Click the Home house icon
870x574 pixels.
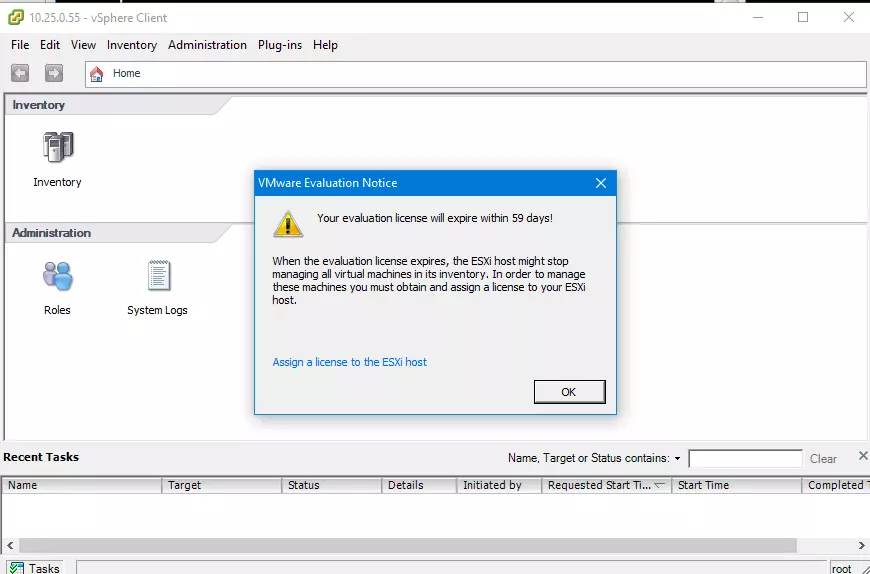(97, 73)
